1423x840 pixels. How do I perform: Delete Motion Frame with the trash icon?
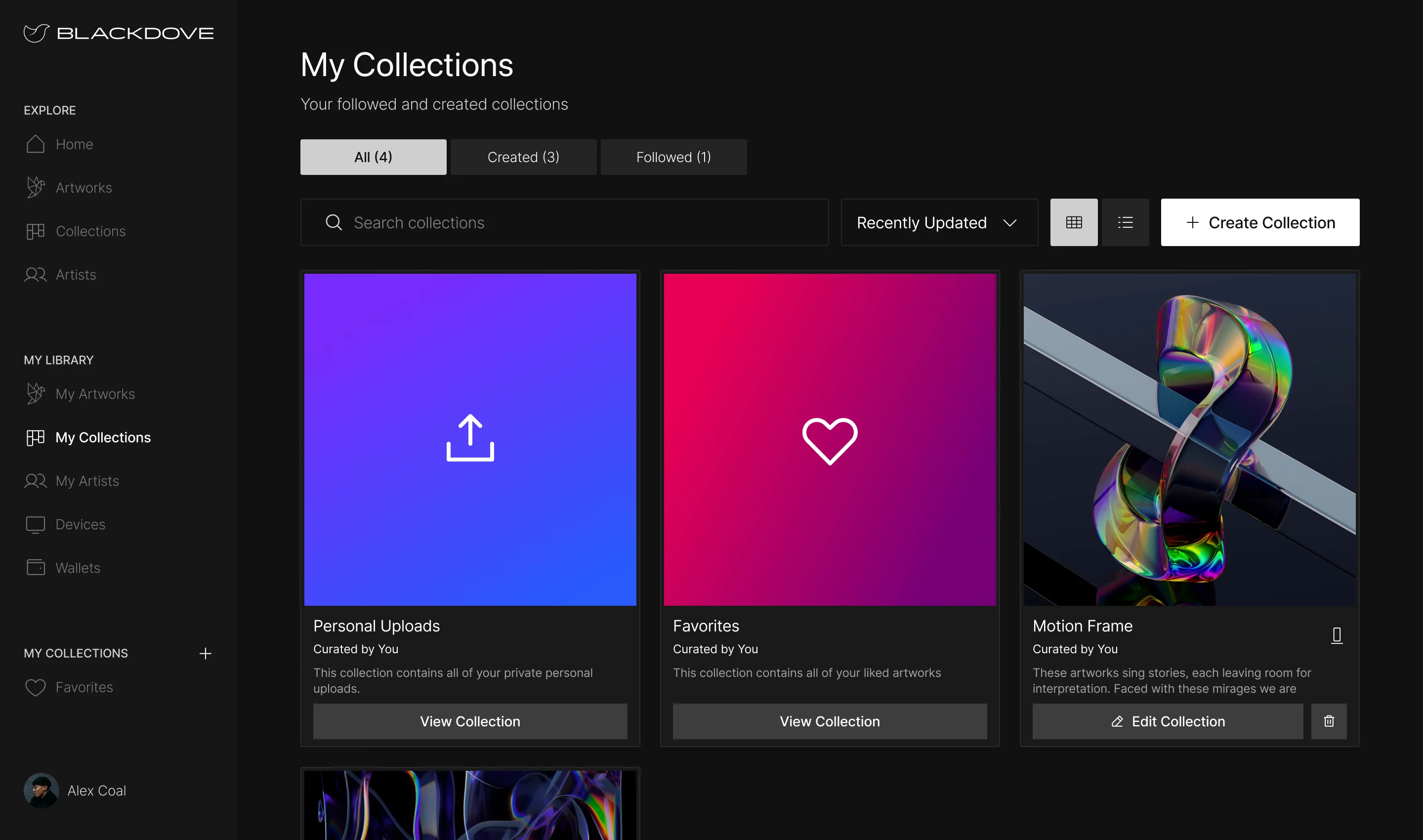click(1329, 721)
